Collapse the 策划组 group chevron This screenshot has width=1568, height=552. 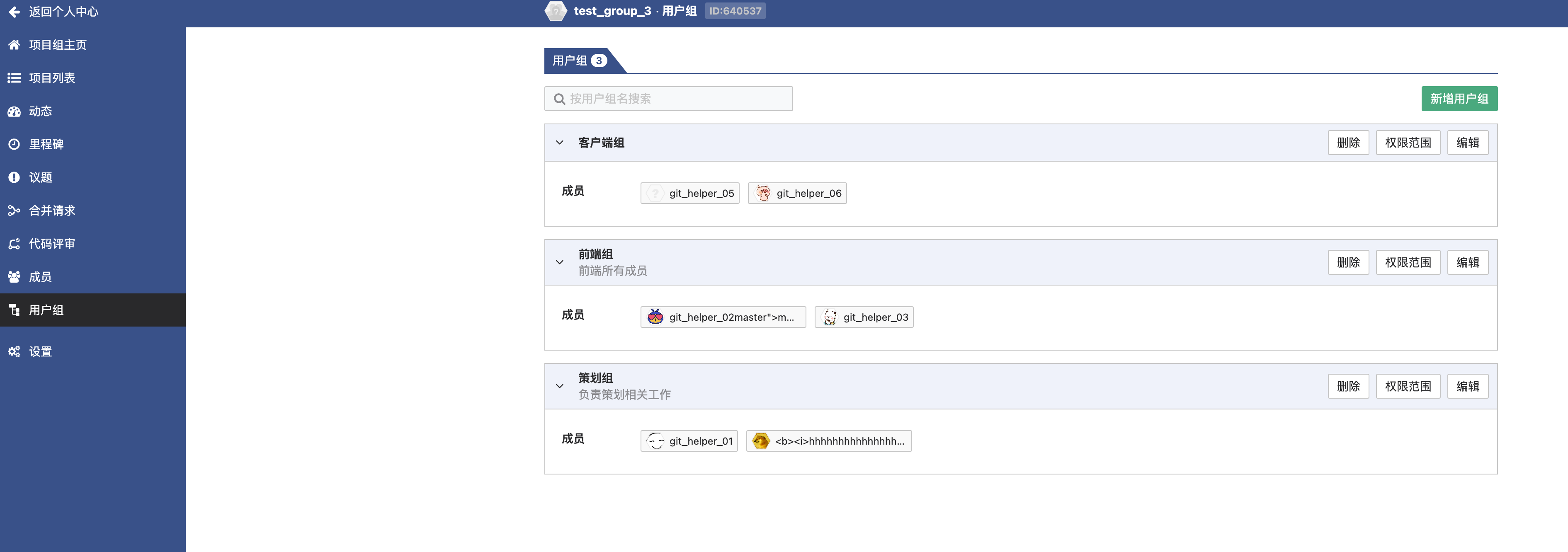click(x=559, y=387)
